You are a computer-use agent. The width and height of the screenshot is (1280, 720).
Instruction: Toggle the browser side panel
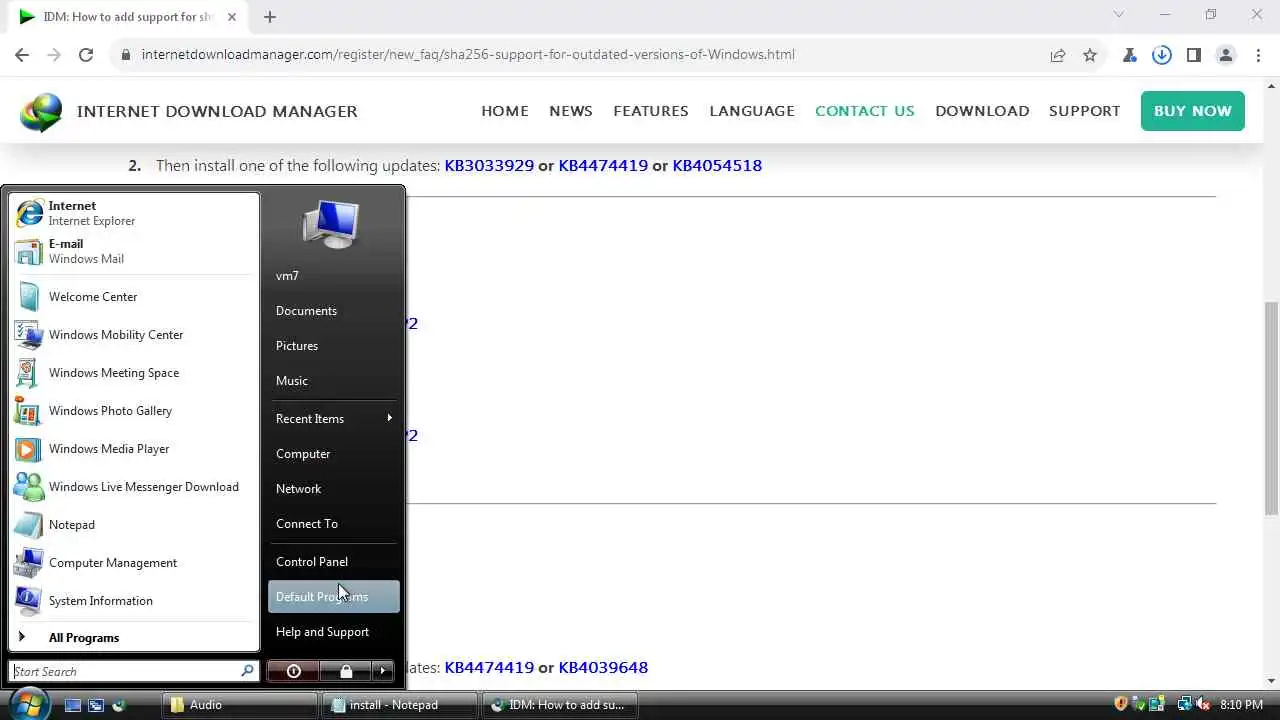point(1194,55)
